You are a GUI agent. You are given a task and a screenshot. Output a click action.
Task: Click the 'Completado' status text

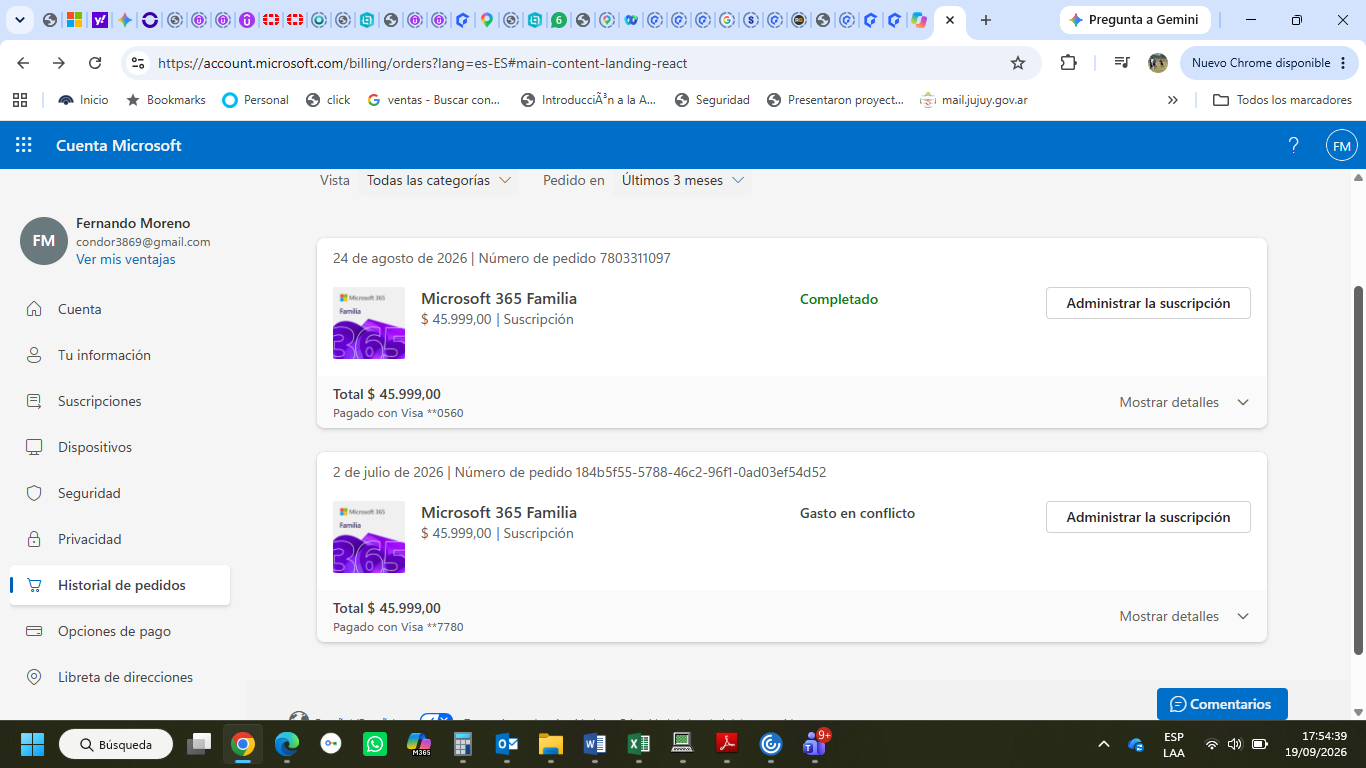tap(839, 299)
